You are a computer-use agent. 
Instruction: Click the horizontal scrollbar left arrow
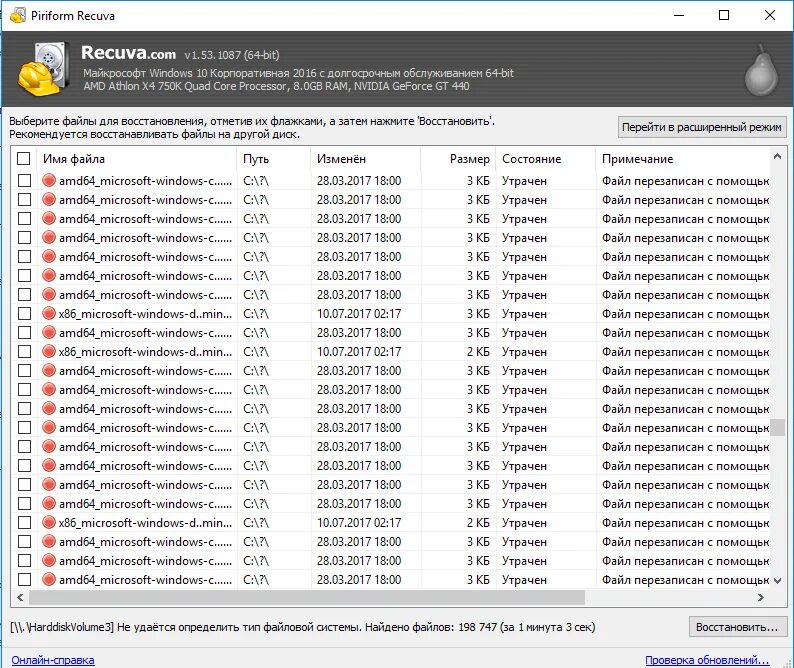click(20, 598)
